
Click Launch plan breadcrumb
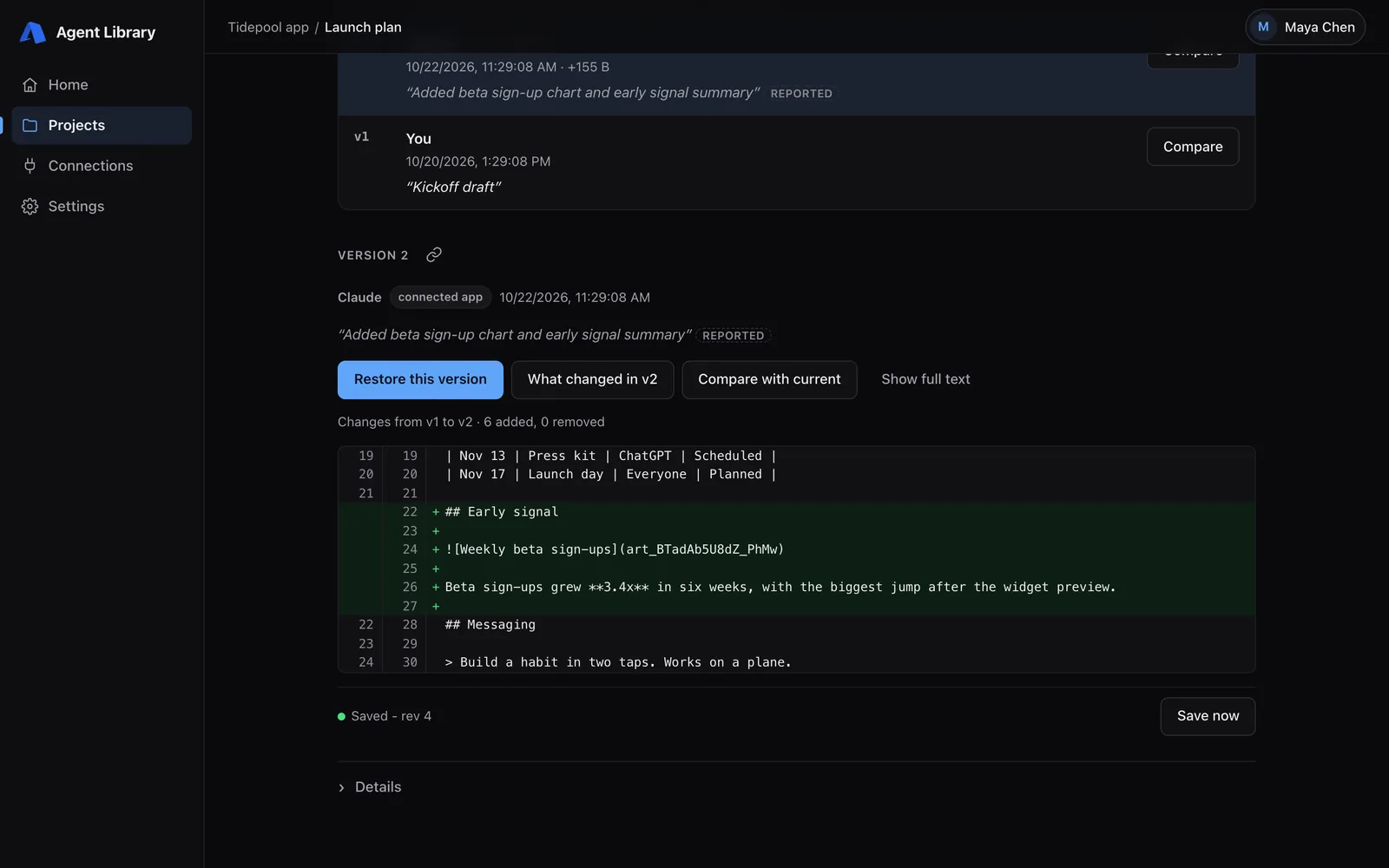[363, 27]
